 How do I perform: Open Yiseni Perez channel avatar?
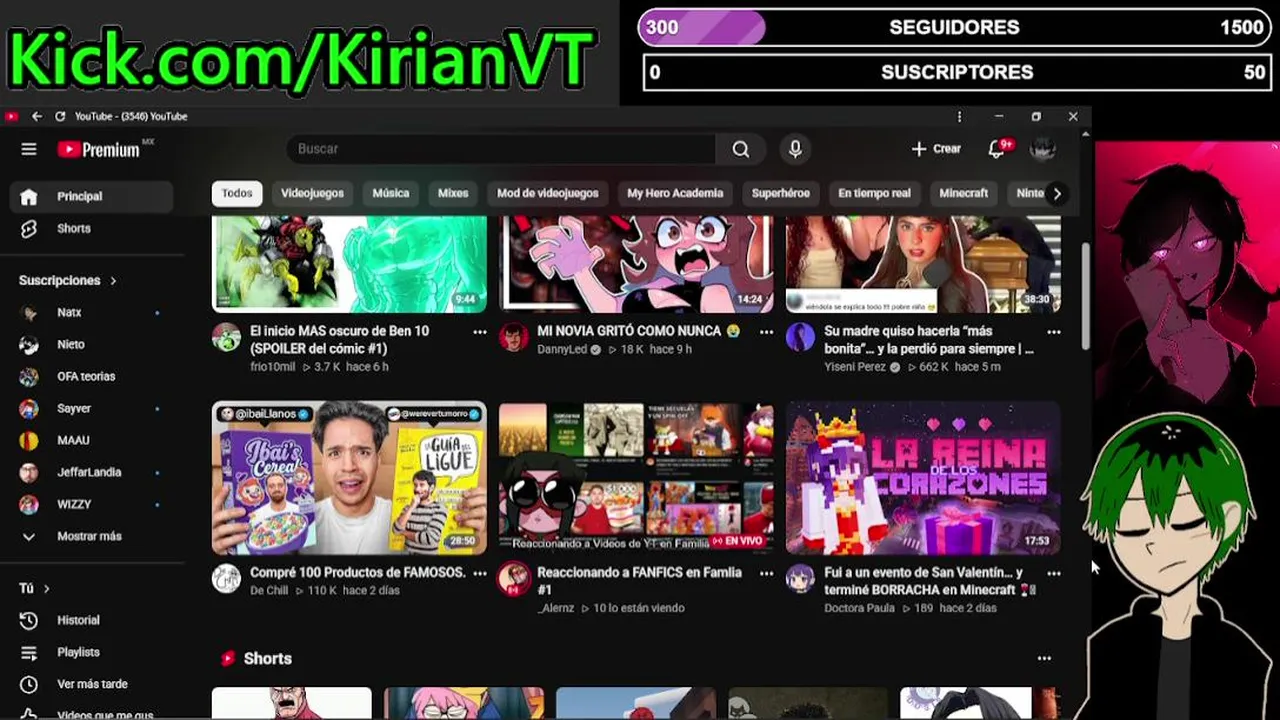click(x=800, y=337)
